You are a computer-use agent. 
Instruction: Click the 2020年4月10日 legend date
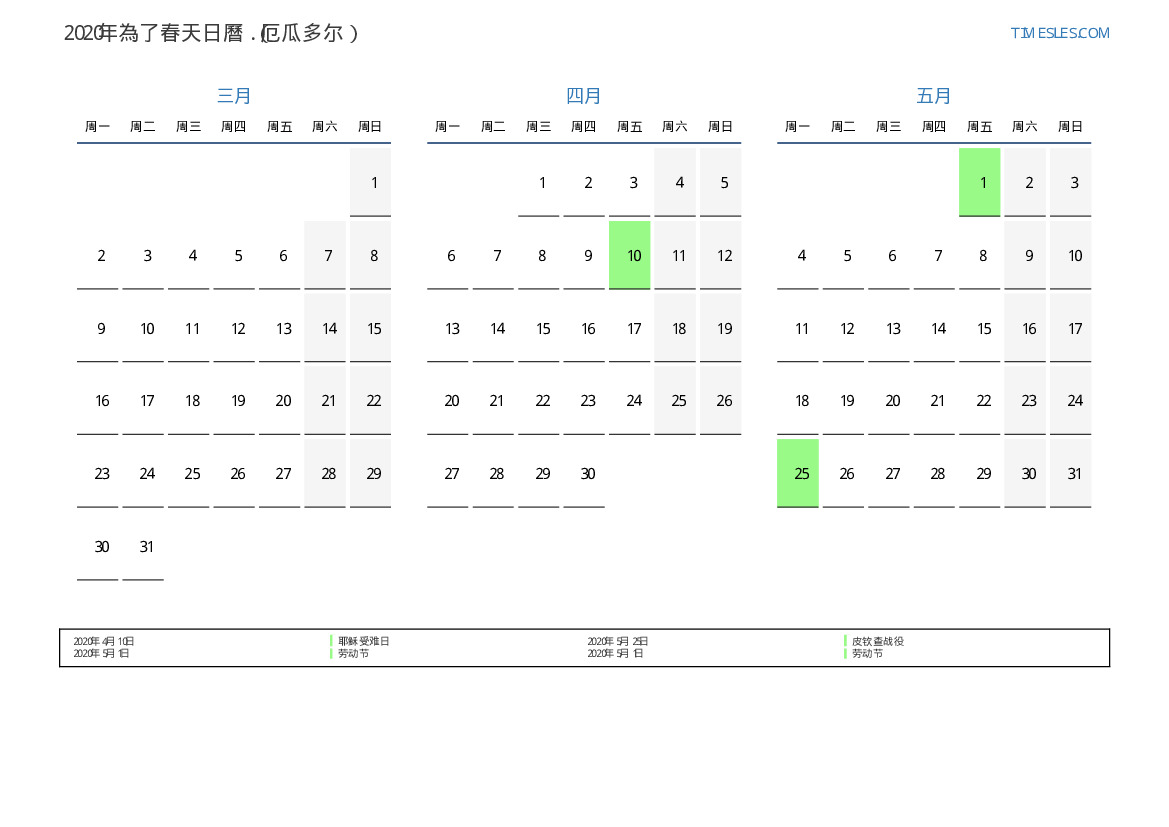tap(104, 641)
